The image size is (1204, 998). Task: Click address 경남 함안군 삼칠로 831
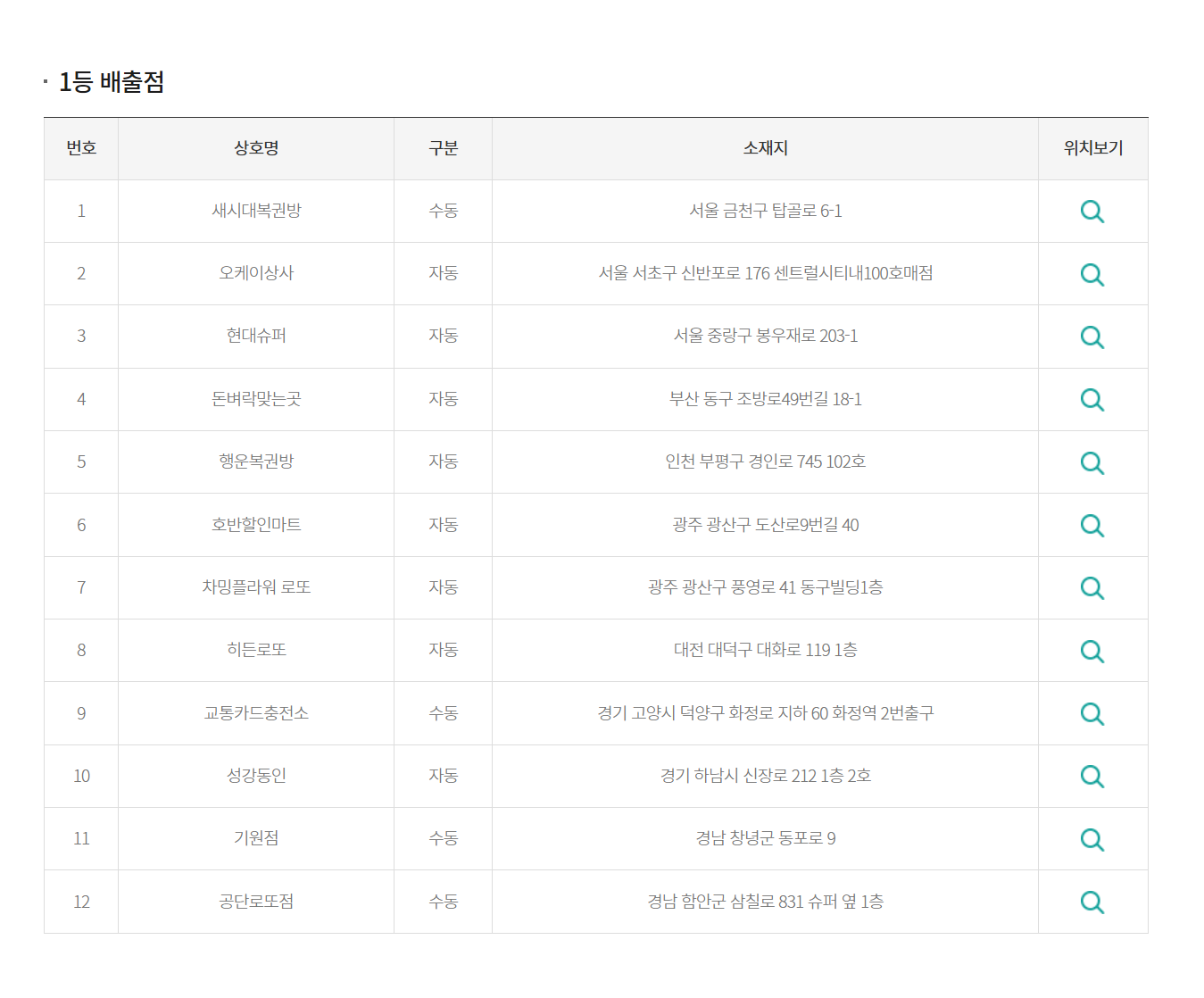pos(726,902)
